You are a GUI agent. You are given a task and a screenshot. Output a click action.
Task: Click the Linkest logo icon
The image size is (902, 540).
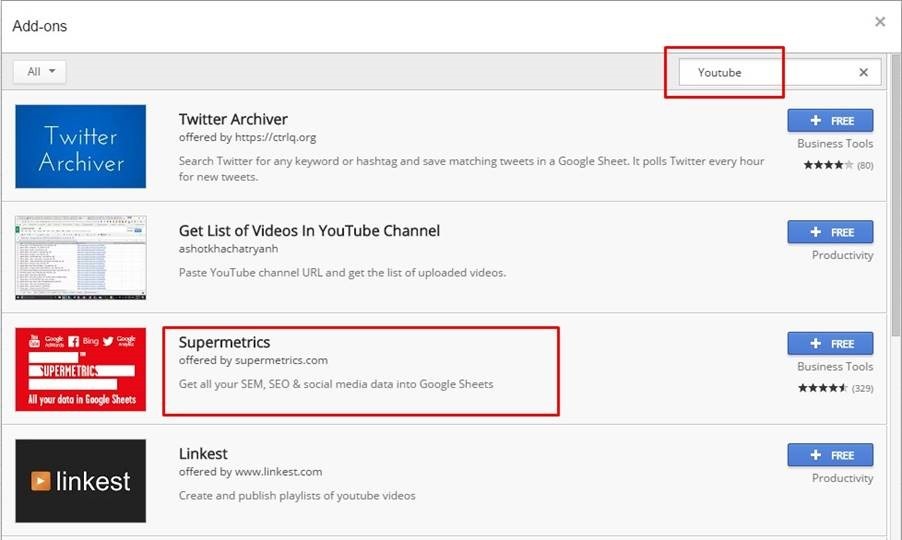80,481
